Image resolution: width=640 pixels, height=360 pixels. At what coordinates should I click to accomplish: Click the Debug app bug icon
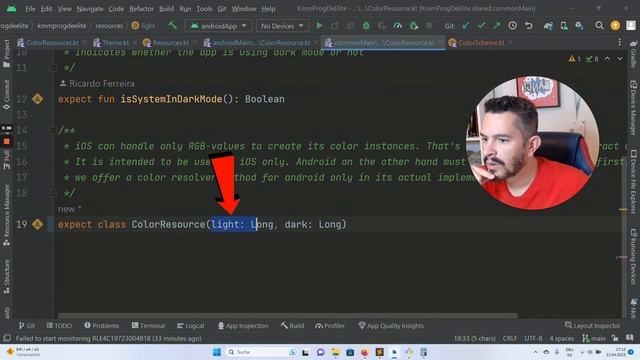pos(366,26)
